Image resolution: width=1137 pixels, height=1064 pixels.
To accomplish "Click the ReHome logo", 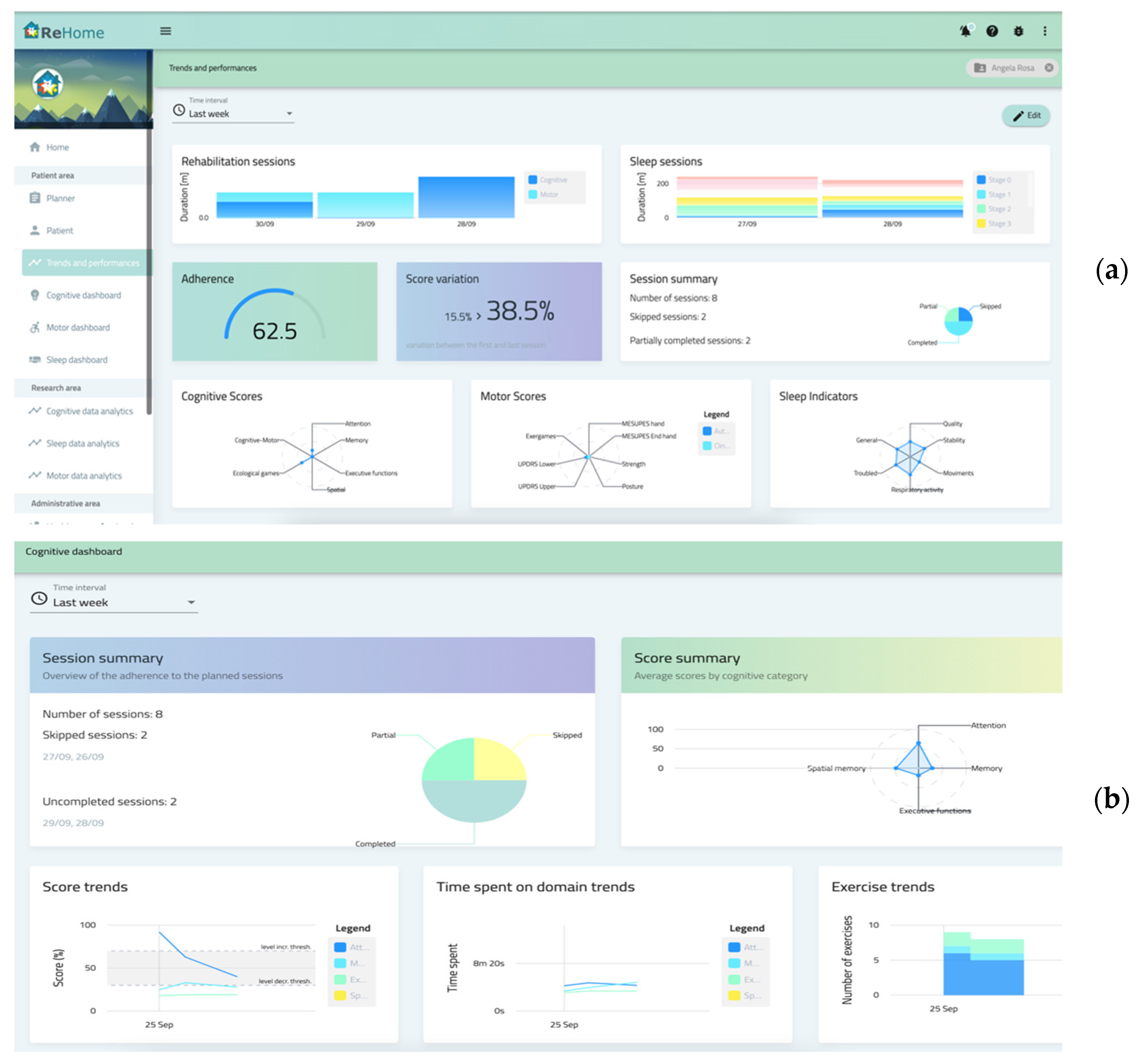I will [x=64, y=32].
